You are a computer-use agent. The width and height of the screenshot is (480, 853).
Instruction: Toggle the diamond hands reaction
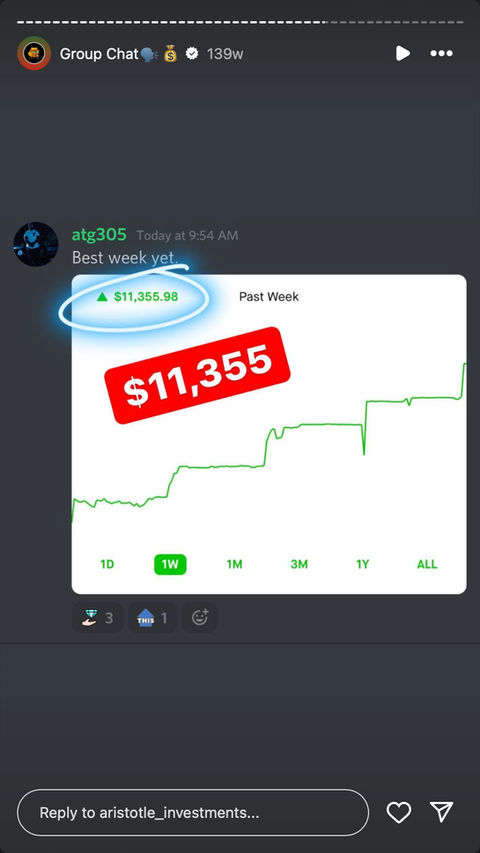pyautogui.click(x=97, y=618)
